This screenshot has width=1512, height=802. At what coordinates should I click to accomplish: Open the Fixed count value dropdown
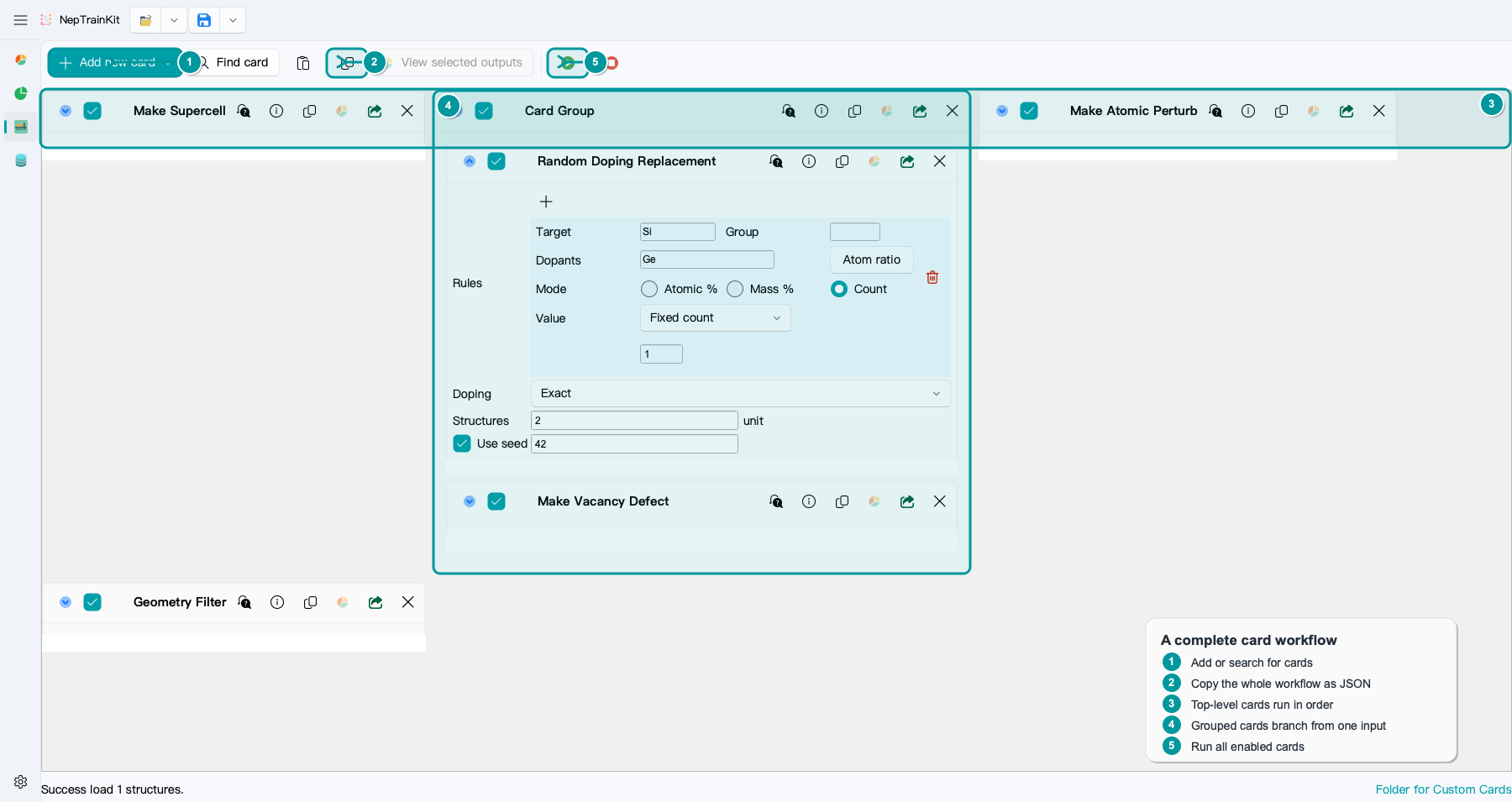pyautogui.click(x=715, y=317)
